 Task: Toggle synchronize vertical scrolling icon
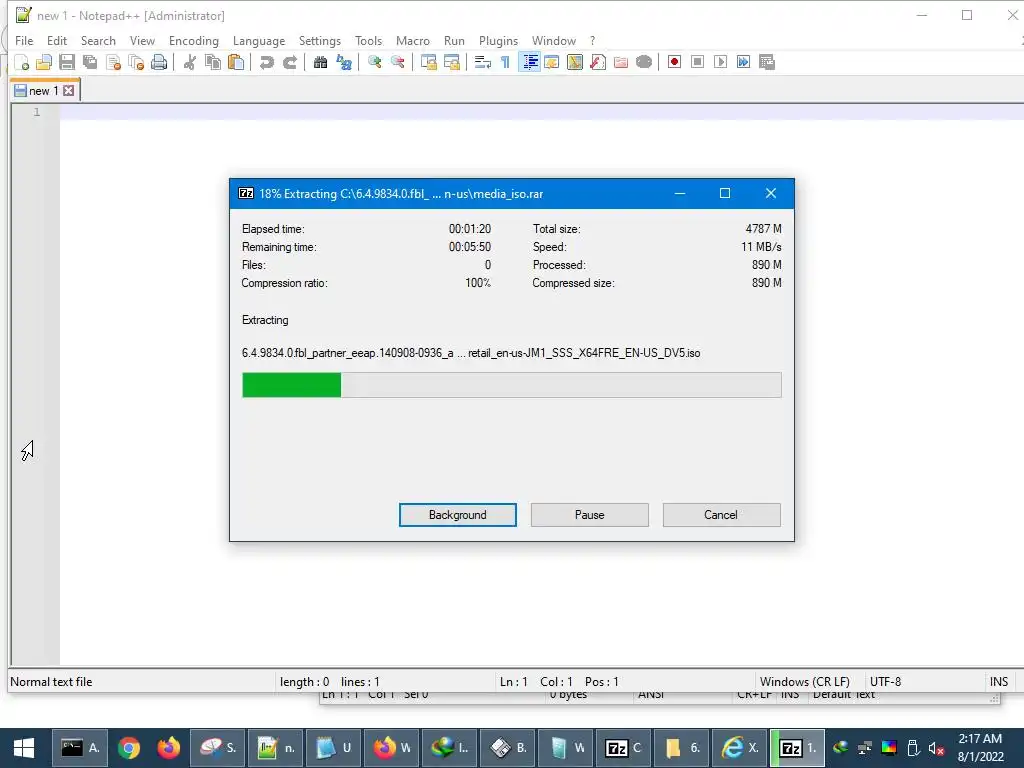(428, 62)
